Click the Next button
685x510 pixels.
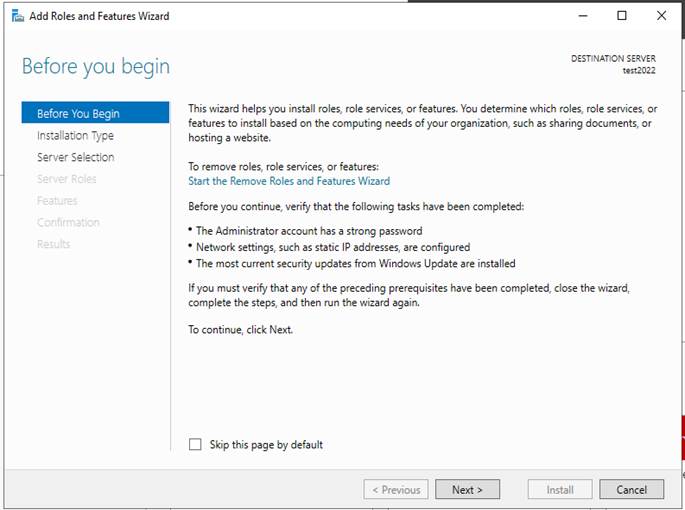tap(467, 489)
